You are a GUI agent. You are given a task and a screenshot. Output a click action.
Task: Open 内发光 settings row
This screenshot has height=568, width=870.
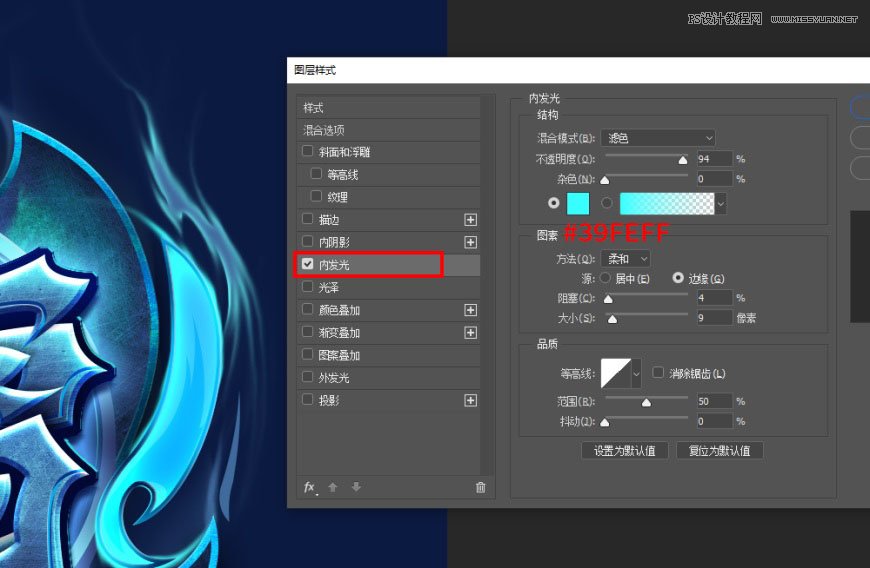(x=388, y=265)
